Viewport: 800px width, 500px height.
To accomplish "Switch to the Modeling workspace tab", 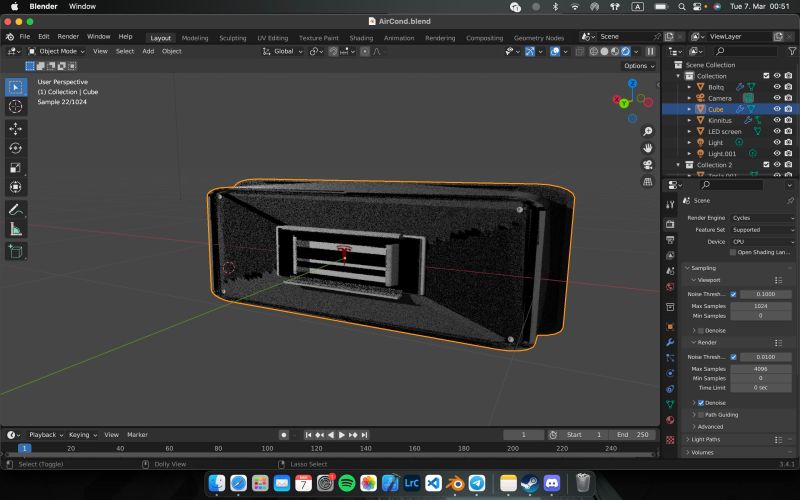I will pos(195,38).
